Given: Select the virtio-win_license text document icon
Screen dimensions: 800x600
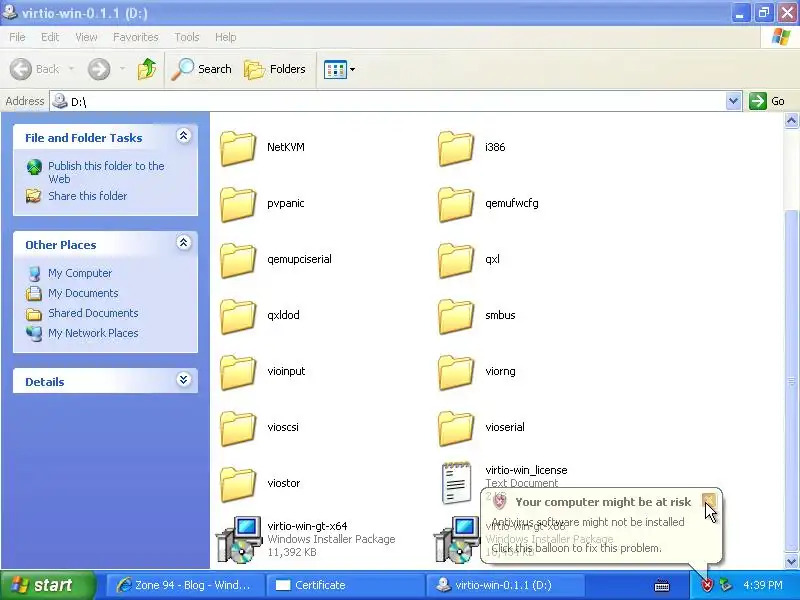Looking at the screenshot, I should point(456,483).
